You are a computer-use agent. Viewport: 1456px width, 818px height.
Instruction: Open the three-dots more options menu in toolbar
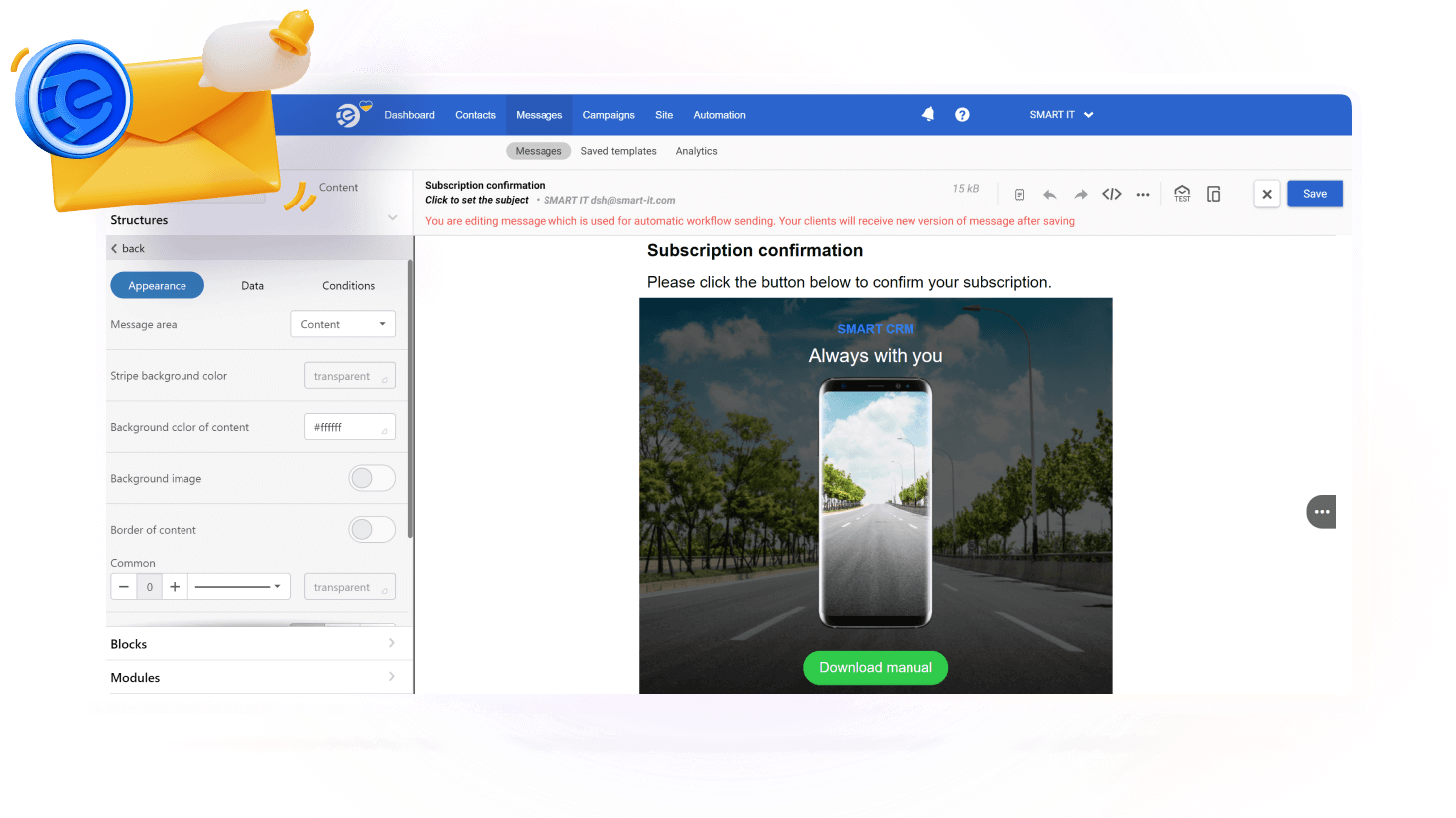coord(1143,195)
